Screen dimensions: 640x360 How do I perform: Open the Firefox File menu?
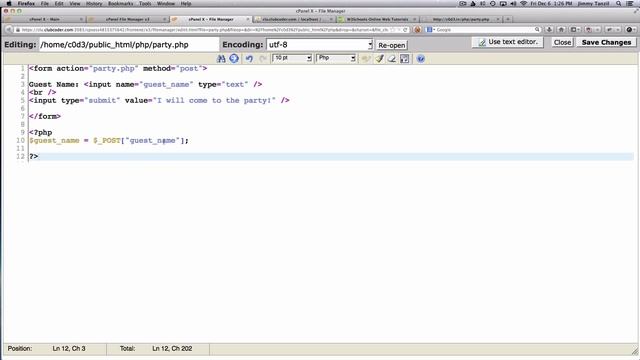click(x=44, y=4)
